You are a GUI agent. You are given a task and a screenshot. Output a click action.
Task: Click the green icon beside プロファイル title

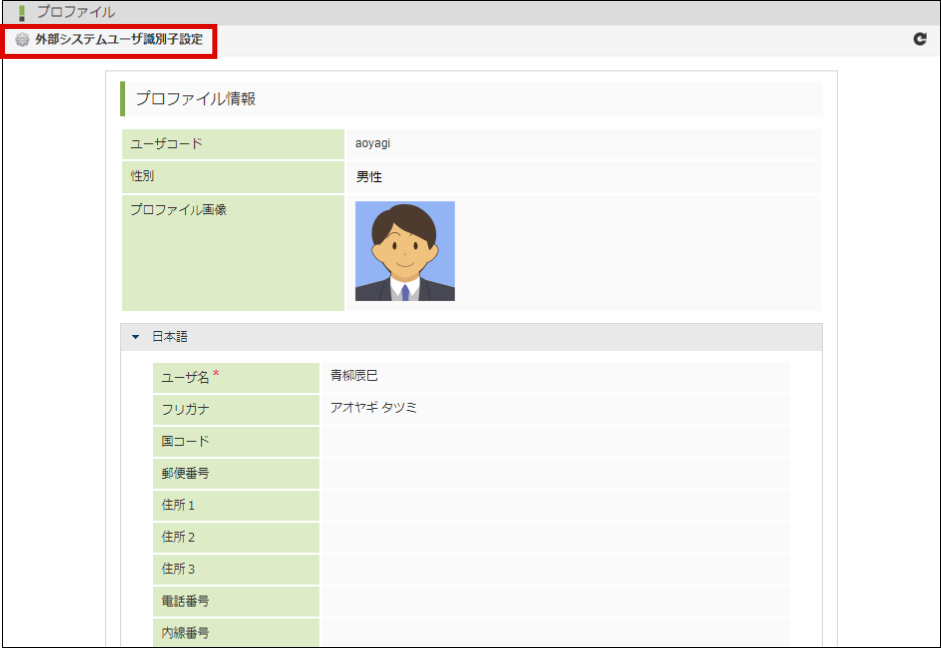click(x=22, y=13)
